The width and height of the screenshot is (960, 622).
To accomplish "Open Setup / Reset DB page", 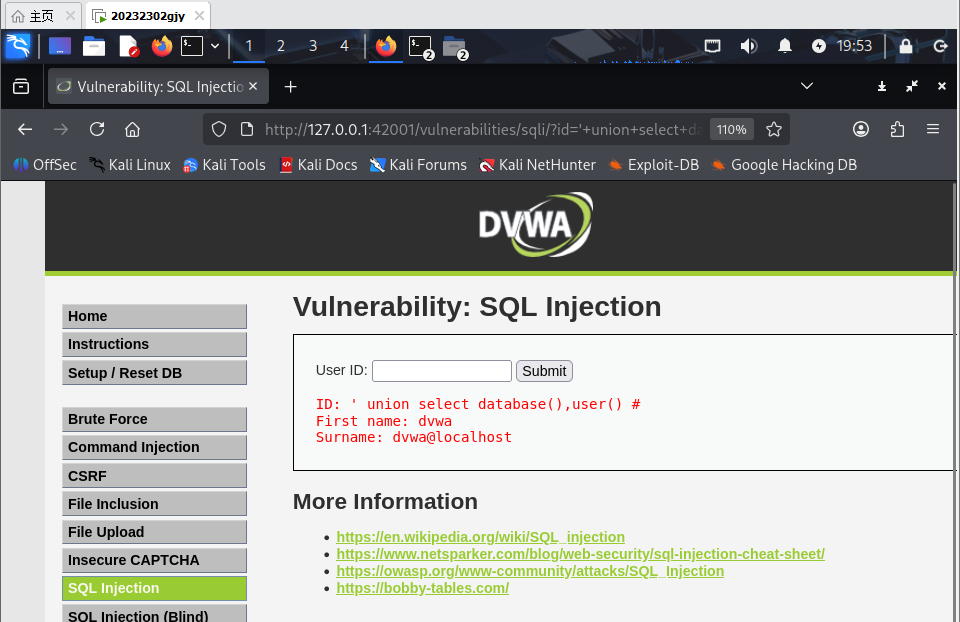I will (154, 373).
